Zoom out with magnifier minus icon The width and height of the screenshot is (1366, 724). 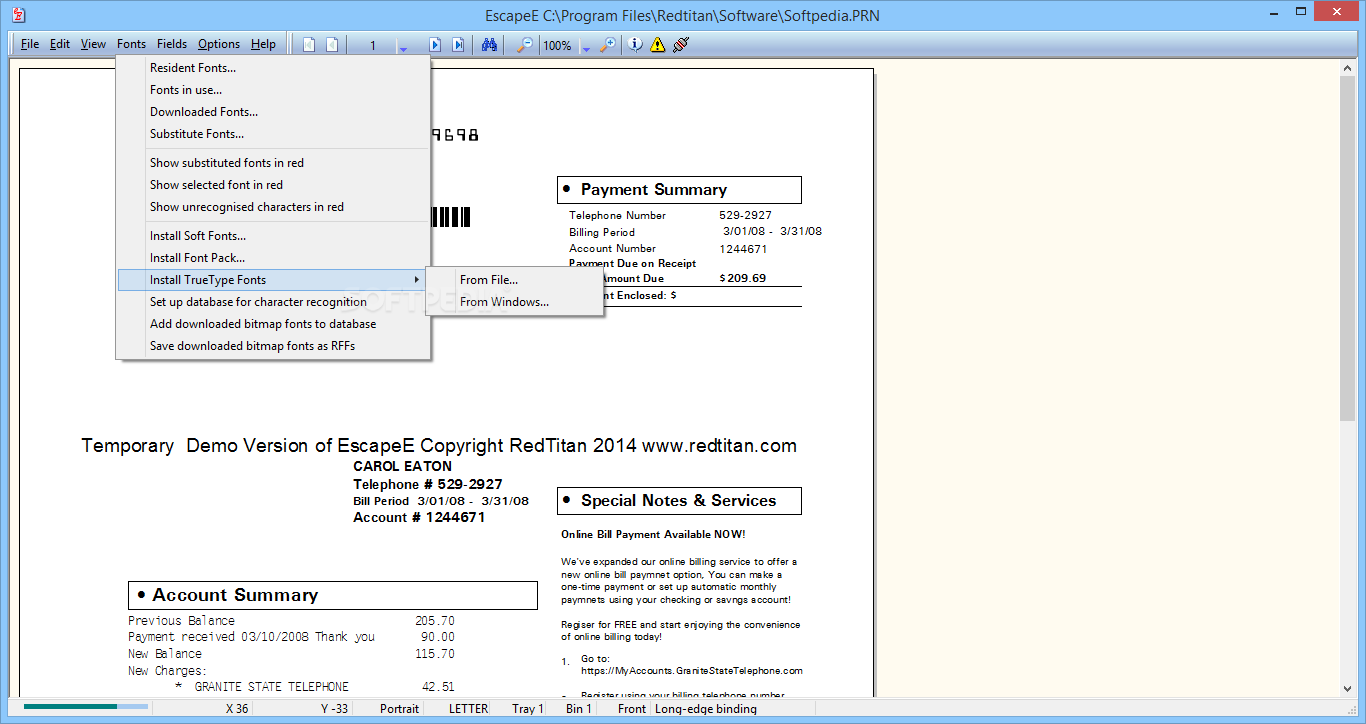[x=524, y=44]
